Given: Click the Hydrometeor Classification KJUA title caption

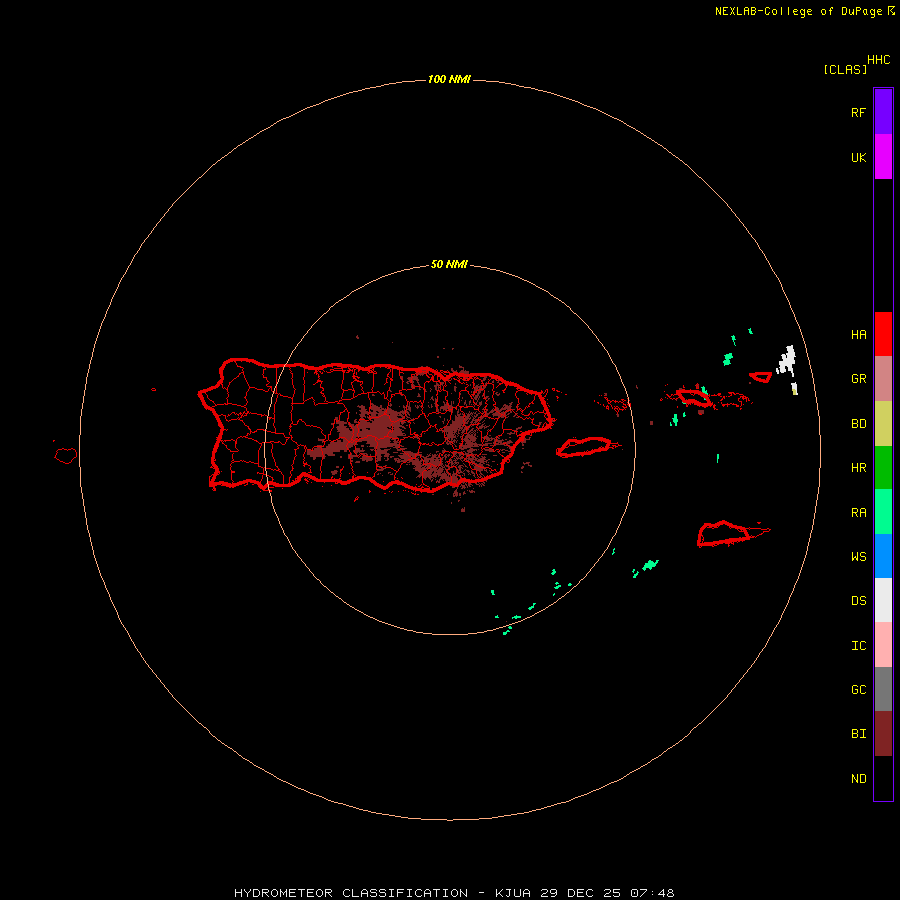Looking at the screenshot, I should click(454, 893).
